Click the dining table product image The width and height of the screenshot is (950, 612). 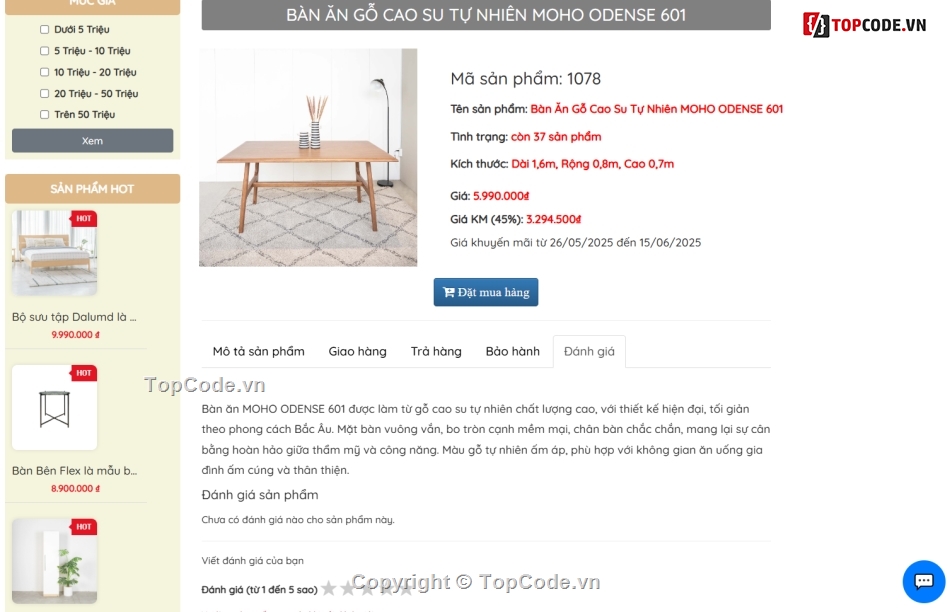pos(308,158)
